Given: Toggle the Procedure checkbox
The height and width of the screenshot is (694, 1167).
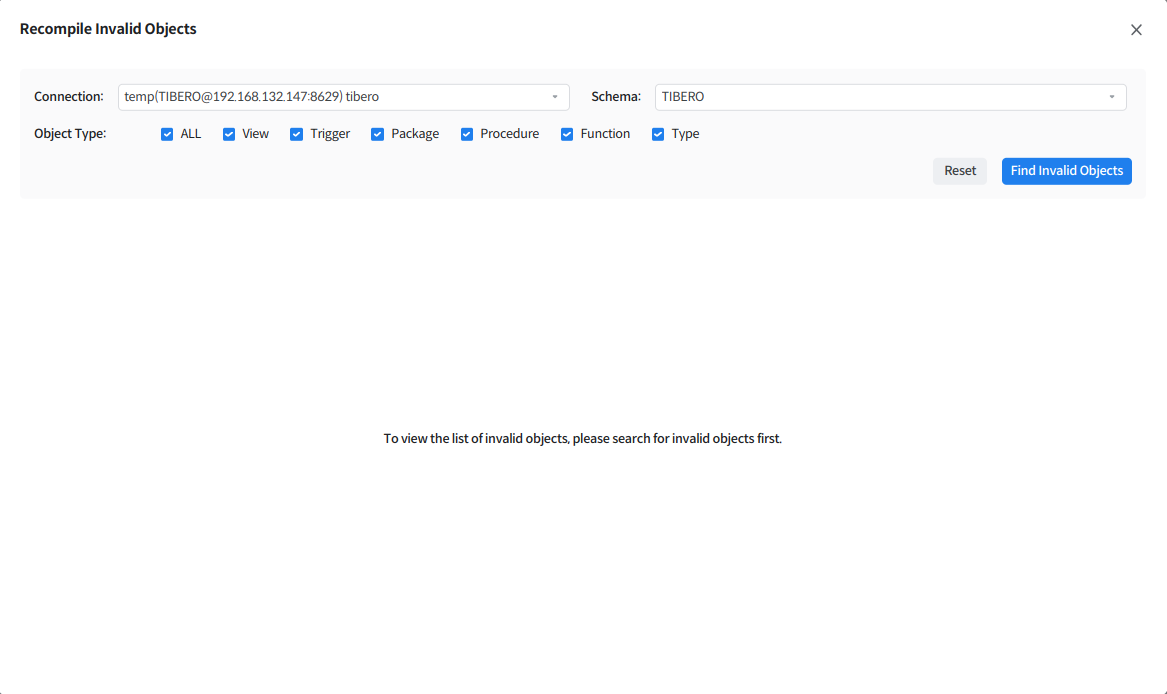Looking at the screenshot, I should (467, 134).
